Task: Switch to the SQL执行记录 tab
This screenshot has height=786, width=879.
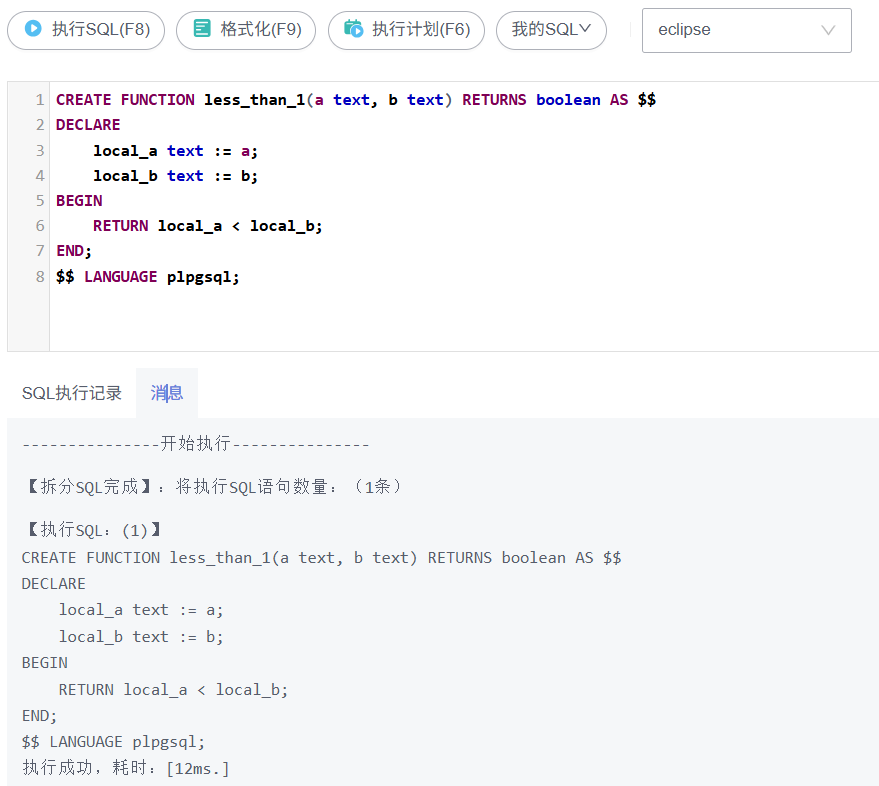Action: pos(72,393)
